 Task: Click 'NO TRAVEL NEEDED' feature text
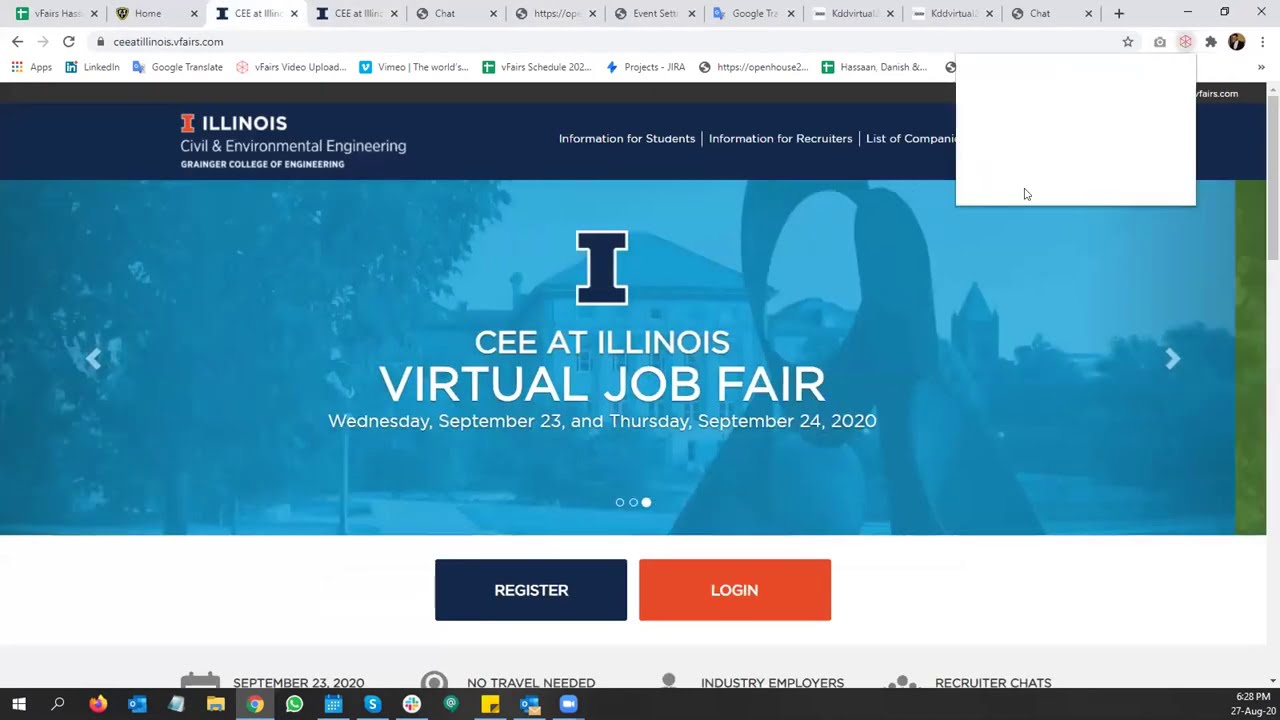531,683
